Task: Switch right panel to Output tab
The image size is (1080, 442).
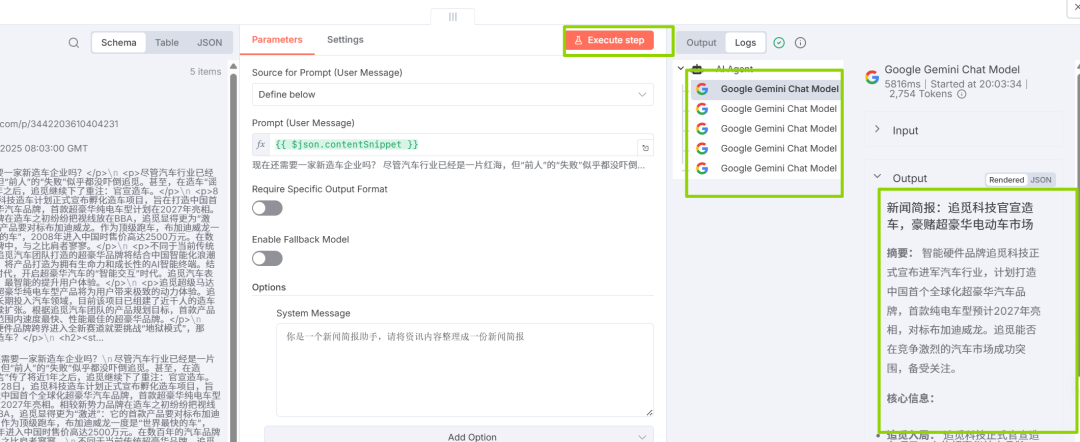Action: [701, 43]
